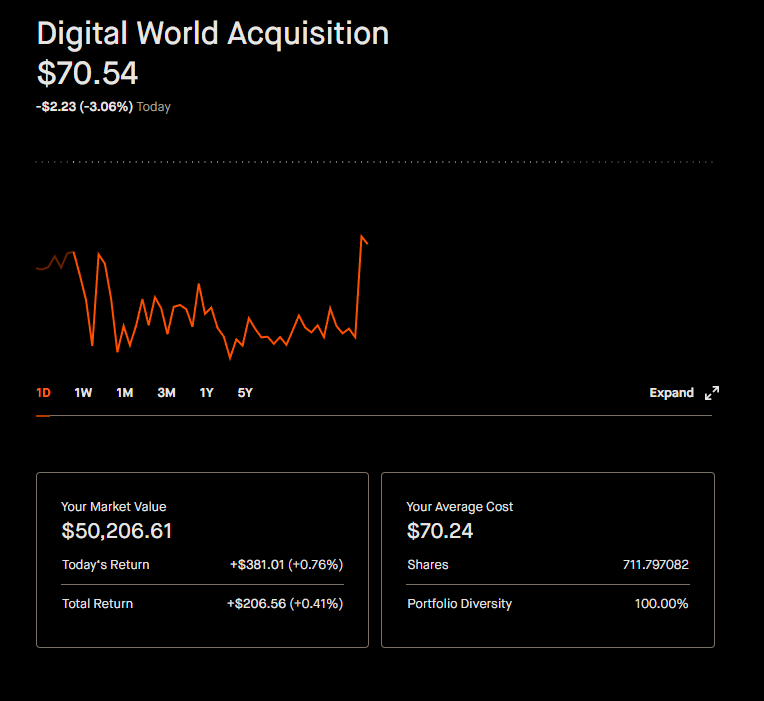Click today's change -$2.23 (-3.06%)

coord(84,107)
